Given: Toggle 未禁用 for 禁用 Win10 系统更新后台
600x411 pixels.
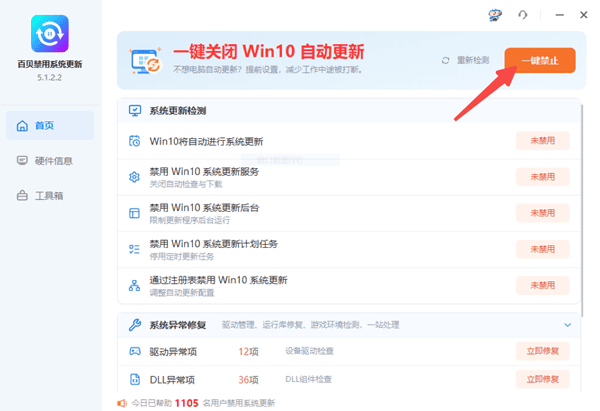Looking at the screenshot, I should point(543,213).
